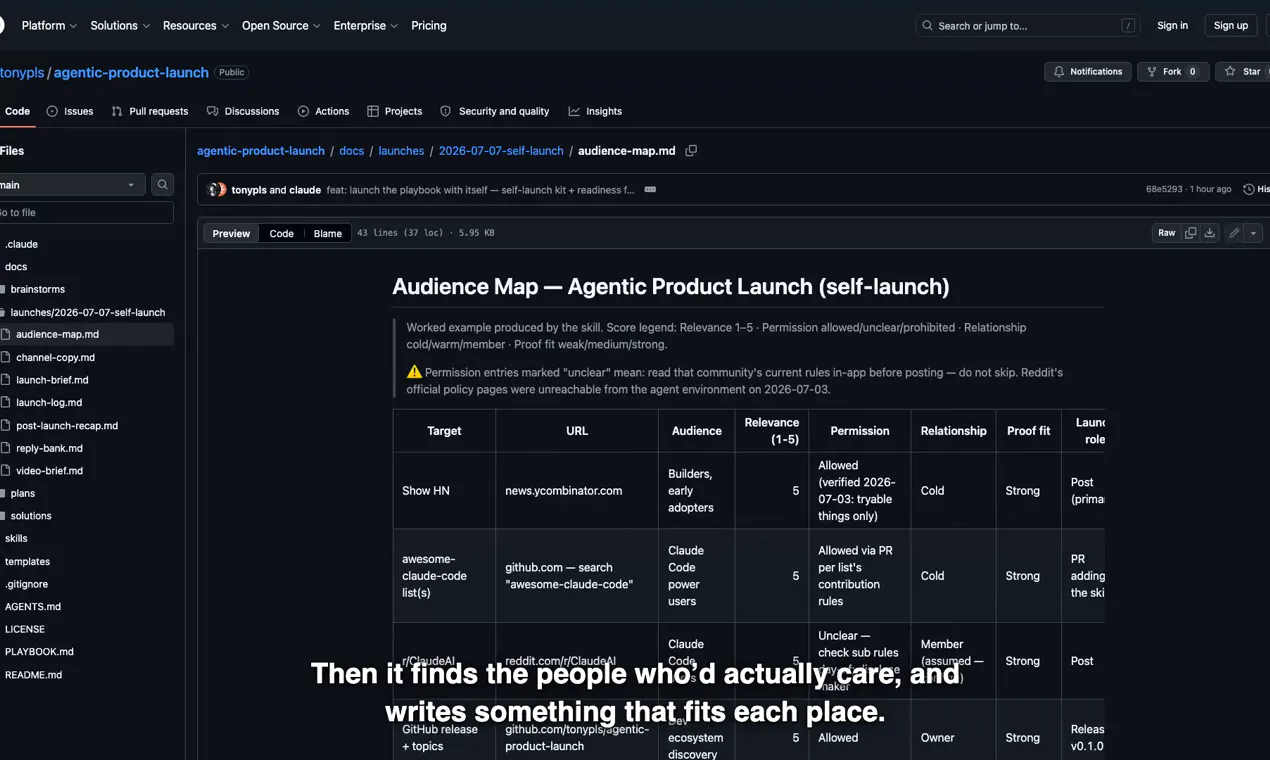Open post-launch-recap.md file
This screenshot has height=760, width=1270.
tap(67, 425)
